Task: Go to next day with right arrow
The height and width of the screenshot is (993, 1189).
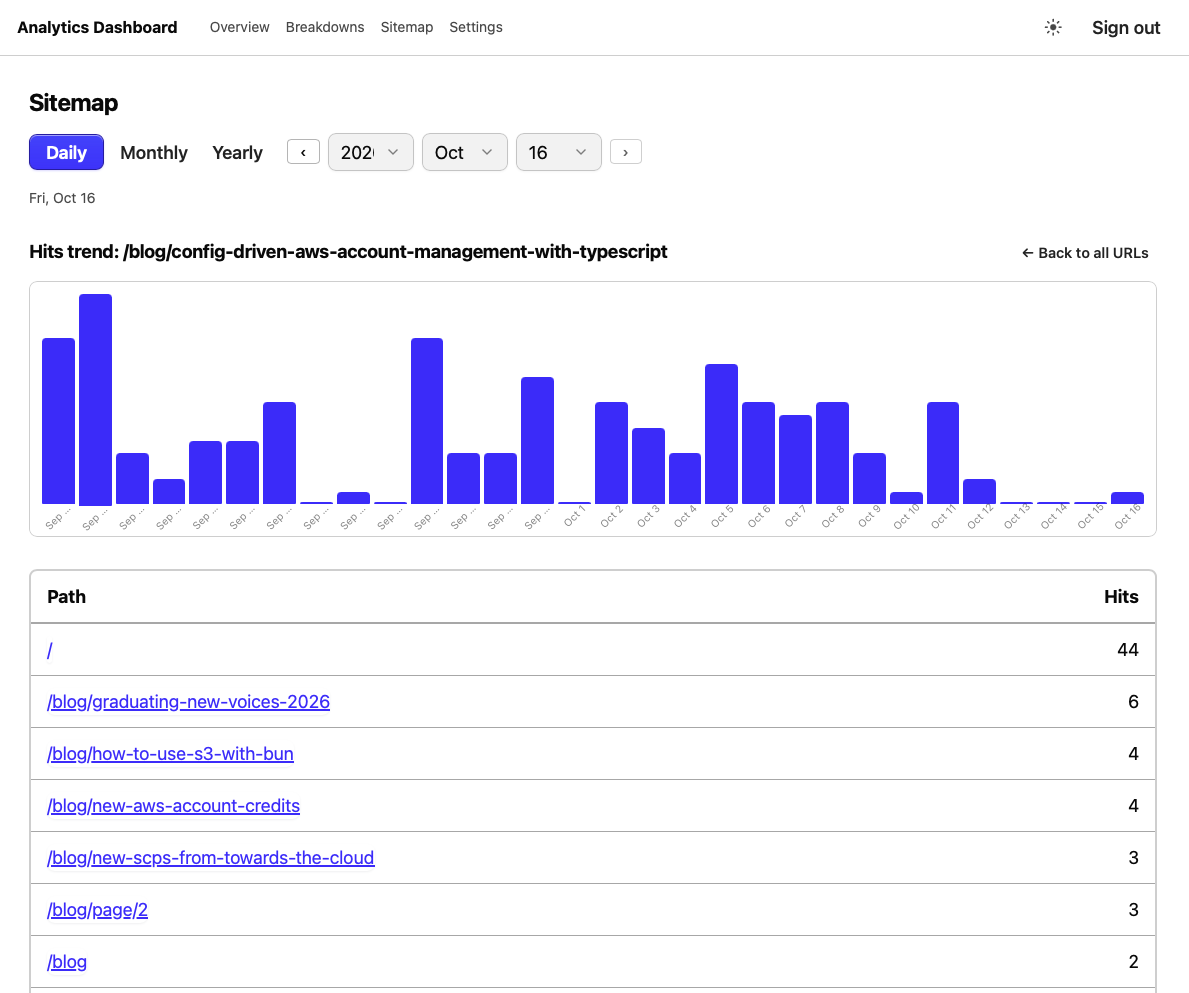Action: point(626,152)
